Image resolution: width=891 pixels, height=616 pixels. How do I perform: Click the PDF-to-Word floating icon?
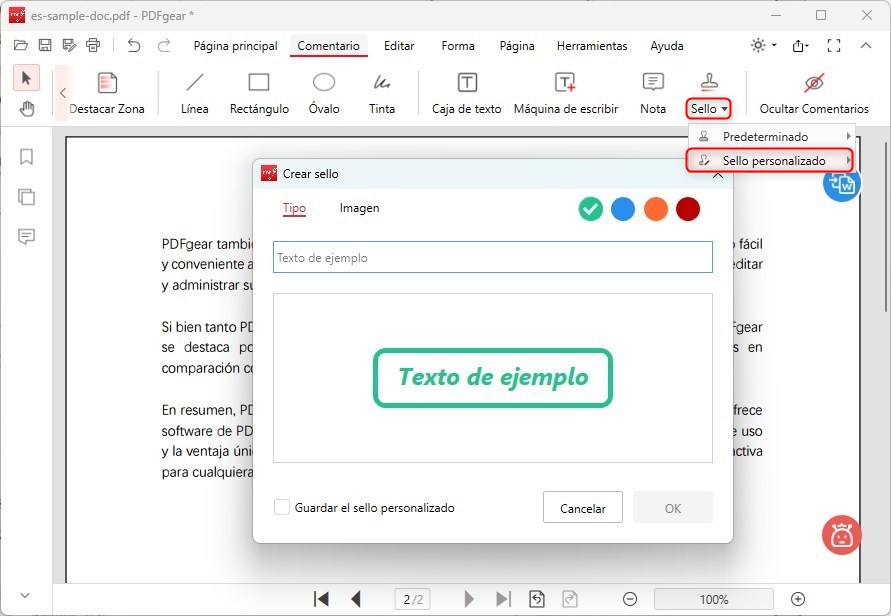tap(842, 184)
